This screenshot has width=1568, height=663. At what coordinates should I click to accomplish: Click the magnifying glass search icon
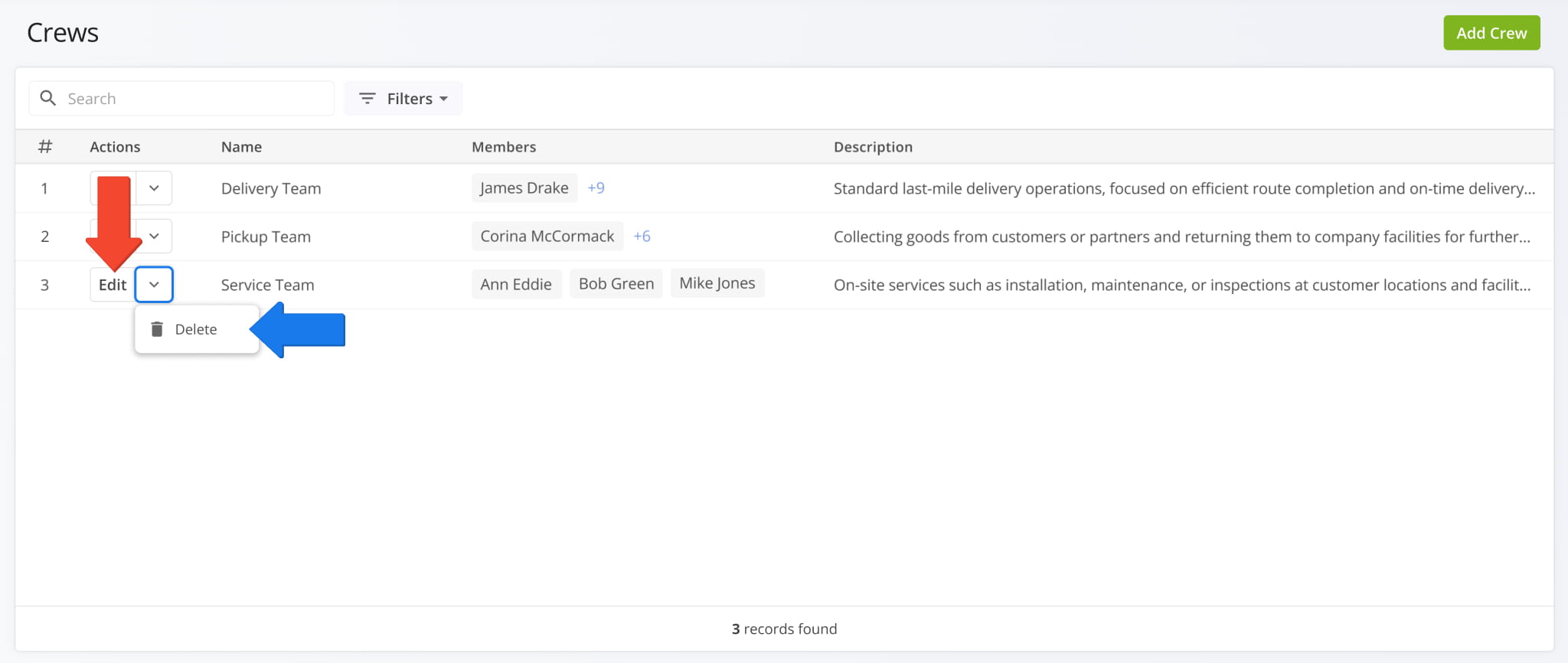pos(47,98)
